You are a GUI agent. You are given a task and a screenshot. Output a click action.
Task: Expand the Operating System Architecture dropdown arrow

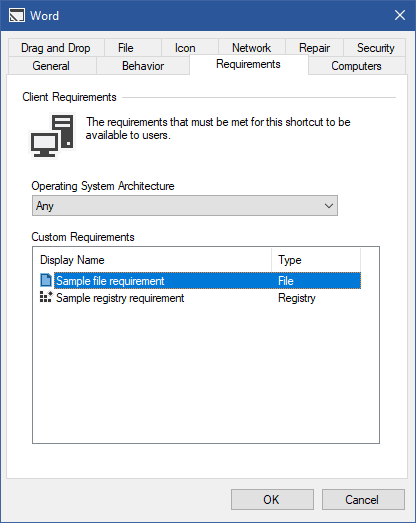pyautogui.click(x=329, y=206)
